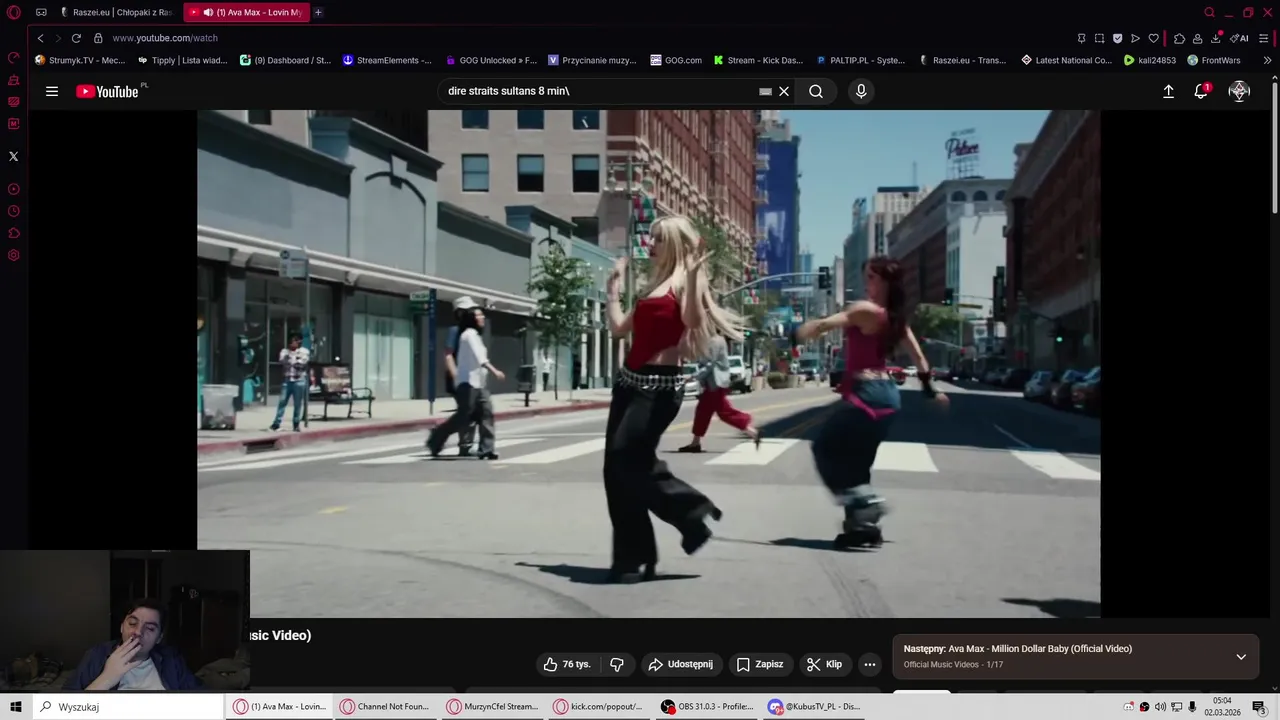Open YouTube Create upload icon
This screenshot has width=1280, height=720.
tap(1168, 91)
